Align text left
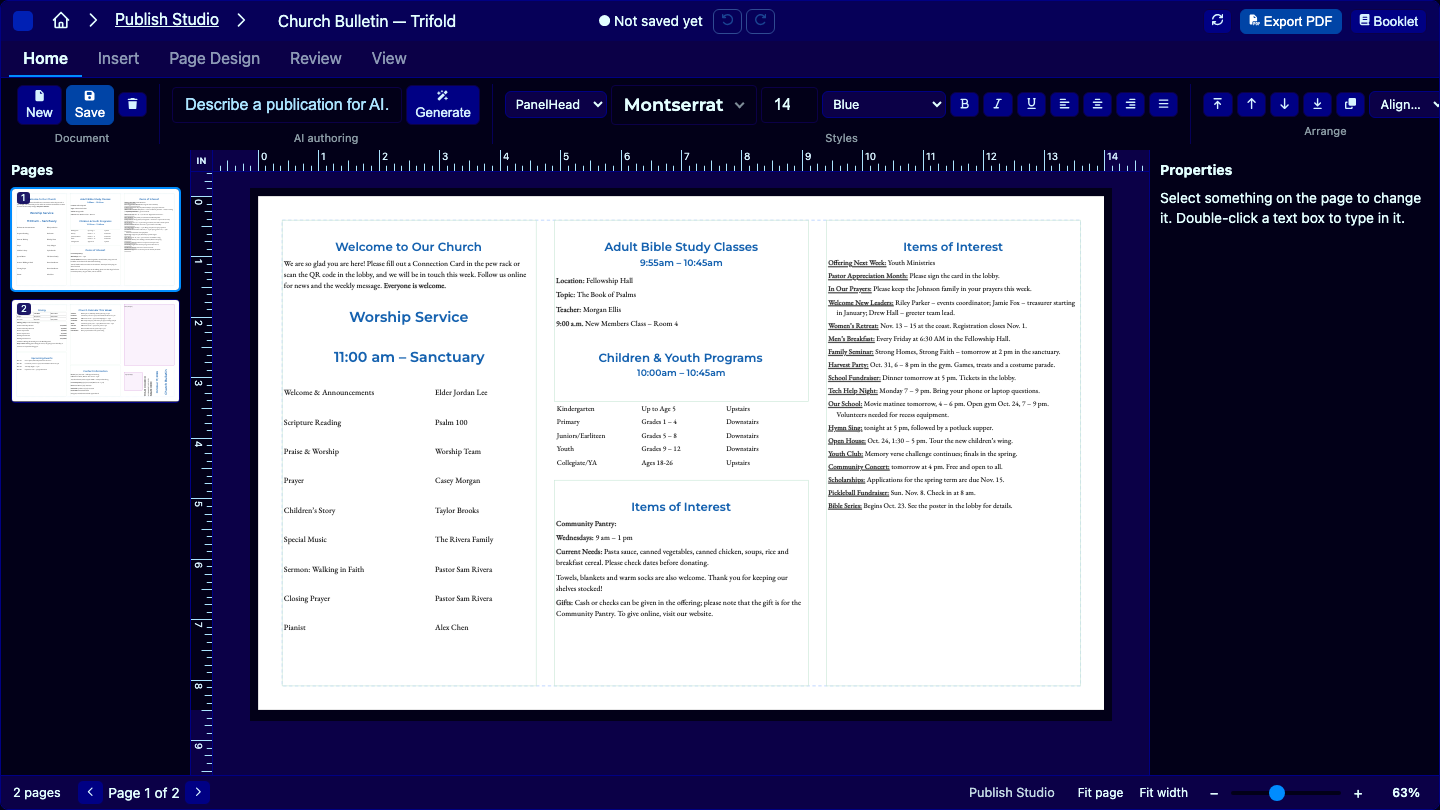 point(1064,104)
